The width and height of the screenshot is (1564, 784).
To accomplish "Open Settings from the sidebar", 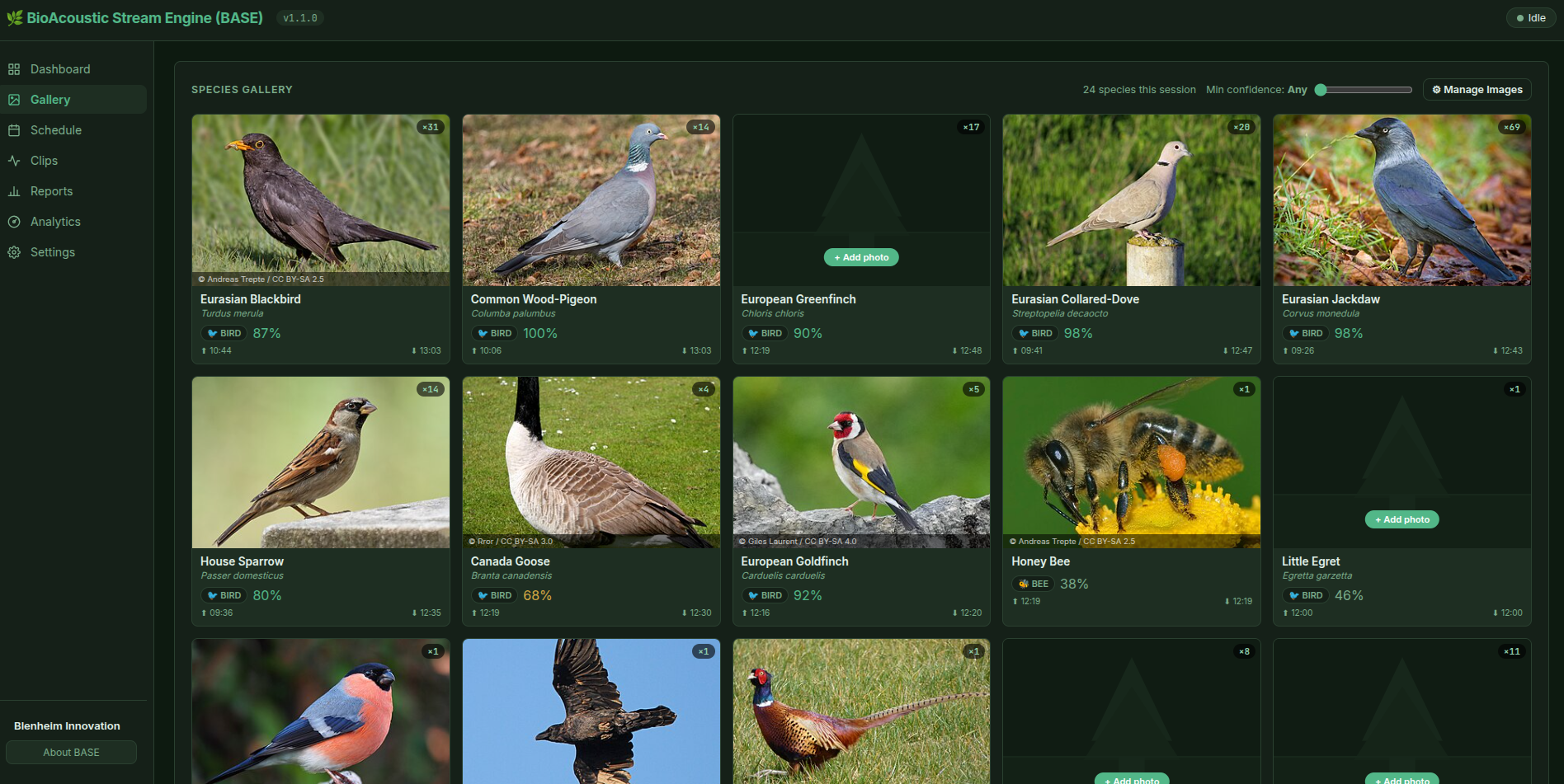I will point(73,252).
